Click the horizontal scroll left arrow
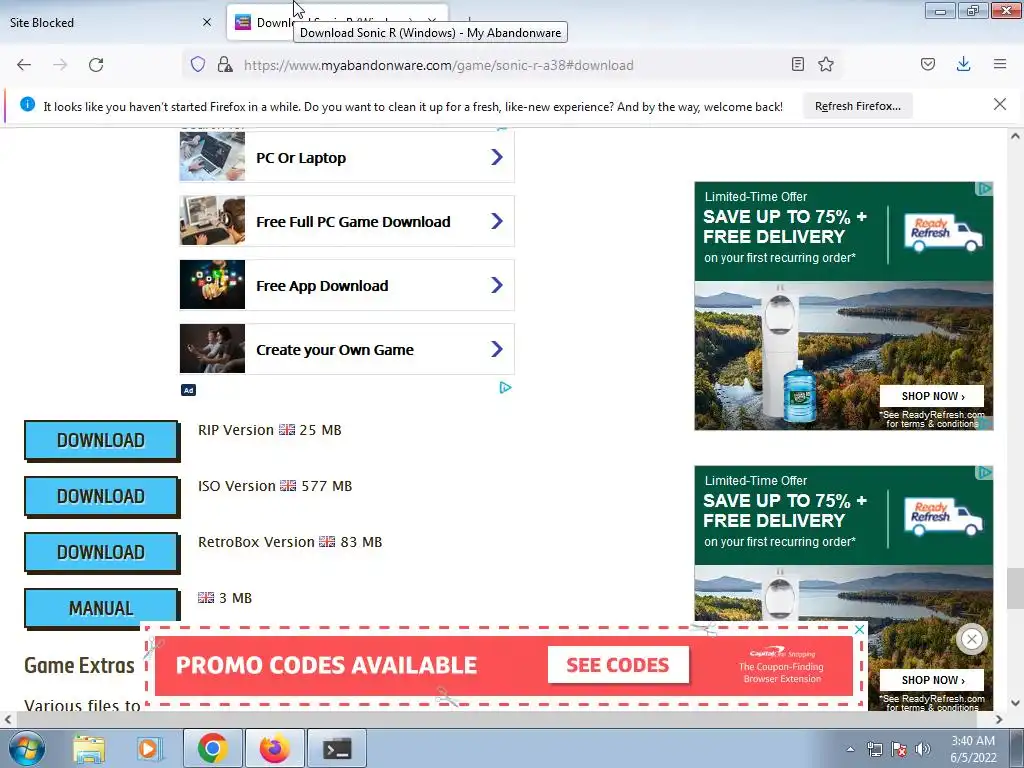This screenshot has height=768, width=1024. pos(8,719)
